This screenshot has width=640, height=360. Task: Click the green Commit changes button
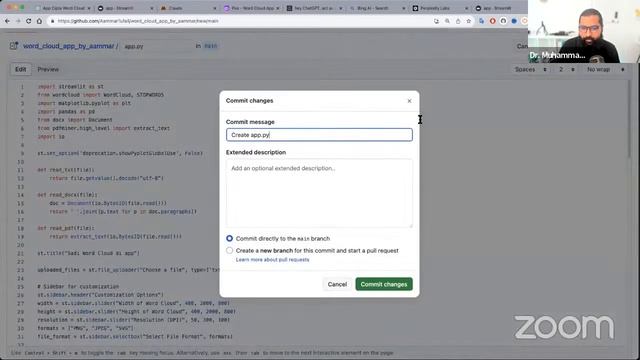click(x=384, y=284)
